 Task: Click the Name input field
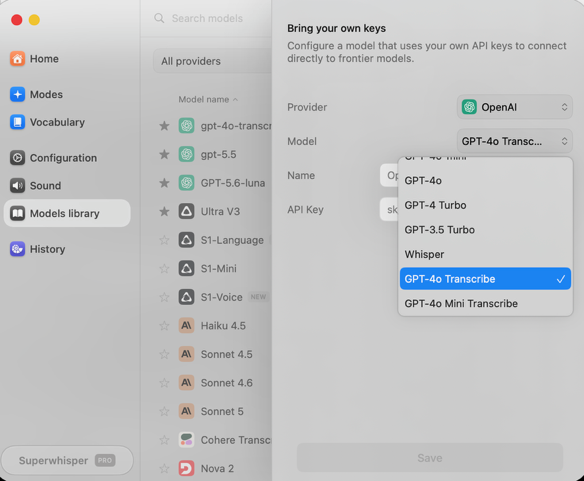coord(389,175)
